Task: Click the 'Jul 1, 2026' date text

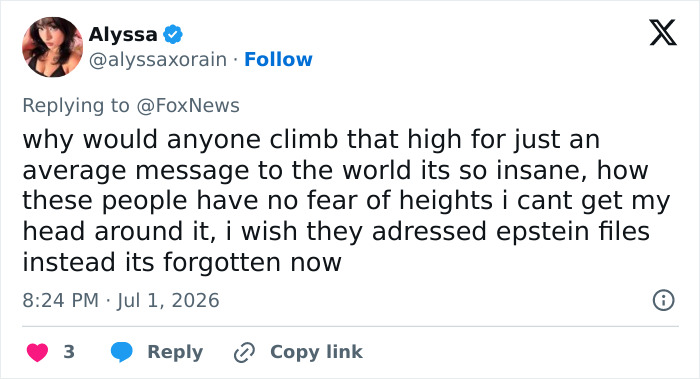Action: point(168,300)
